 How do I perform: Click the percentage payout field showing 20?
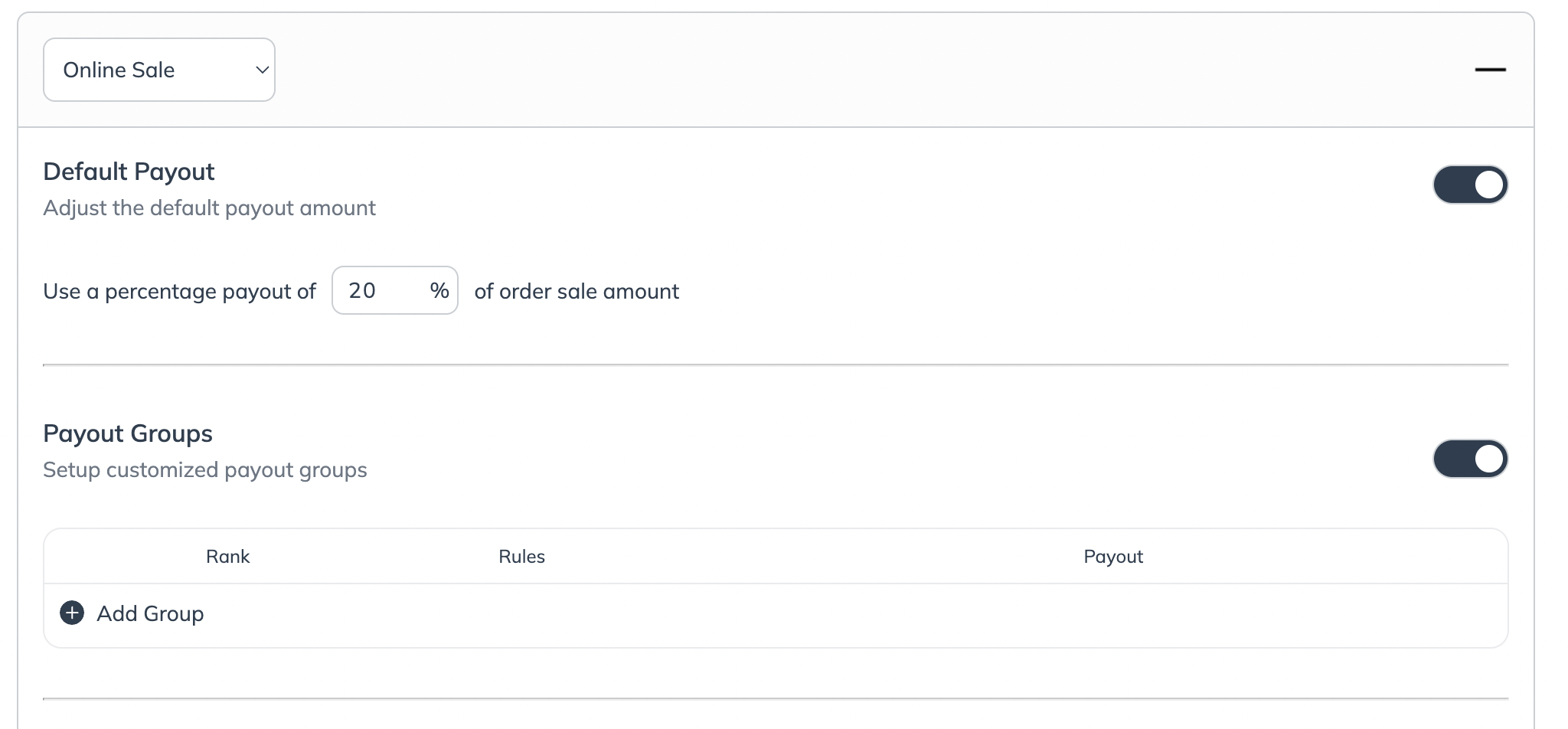[381, 290]
